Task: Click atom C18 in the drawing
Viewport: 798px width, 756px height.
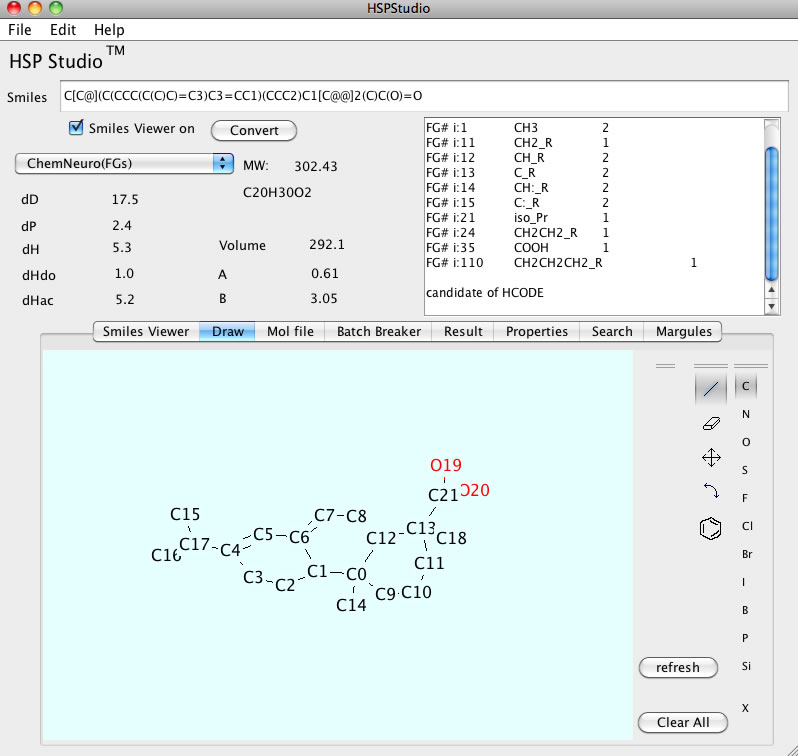Action: (451, 538)
